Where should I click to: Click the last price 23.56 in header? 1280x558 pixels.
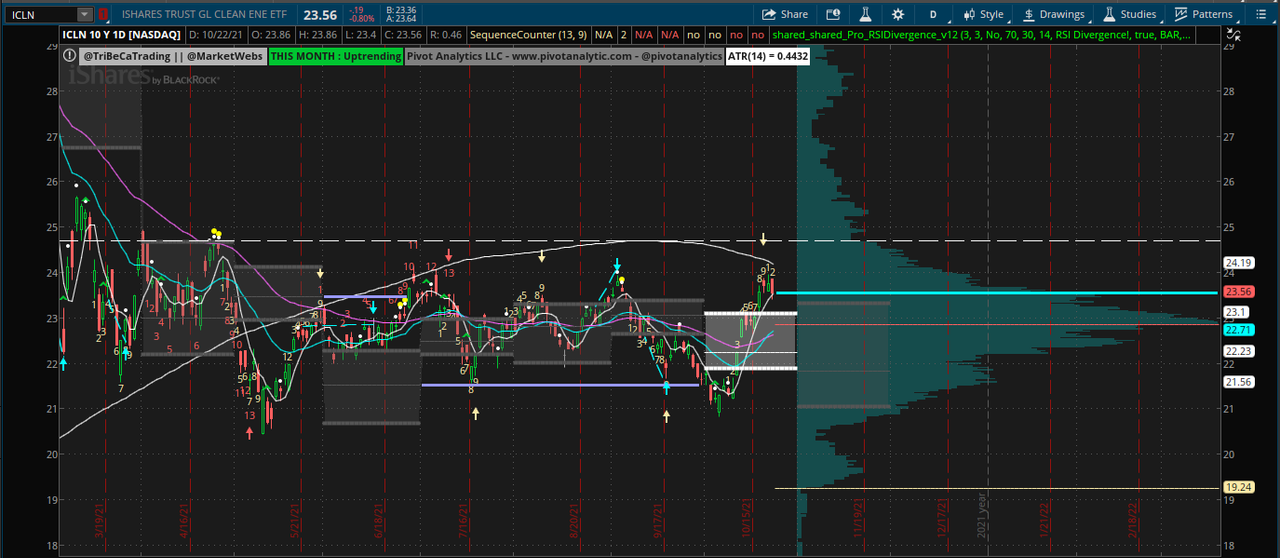[320, 15]
